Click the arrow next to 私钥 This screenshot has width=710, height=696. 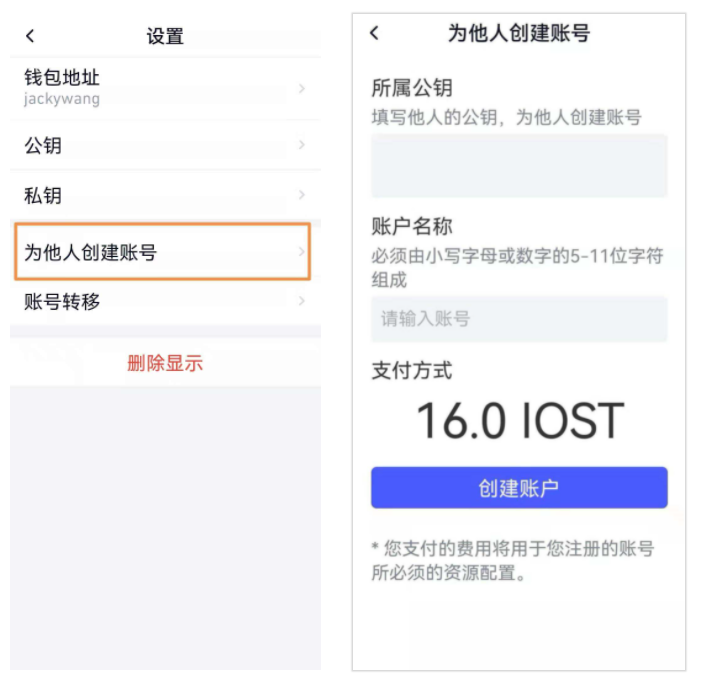click(x=302, y=195)
